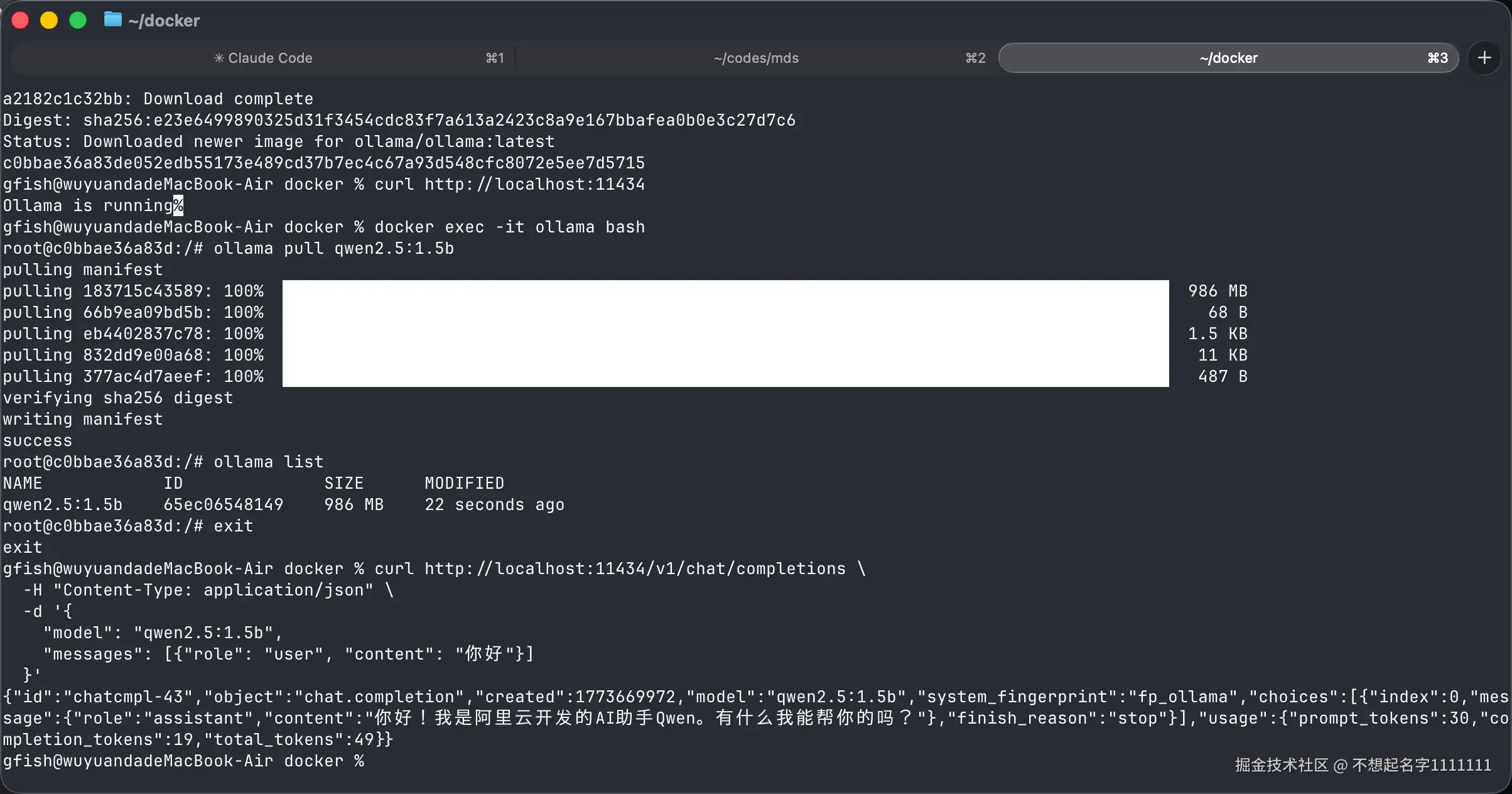
Task: Click the ⌘3 shortcut label
Action: point(1437,58)
